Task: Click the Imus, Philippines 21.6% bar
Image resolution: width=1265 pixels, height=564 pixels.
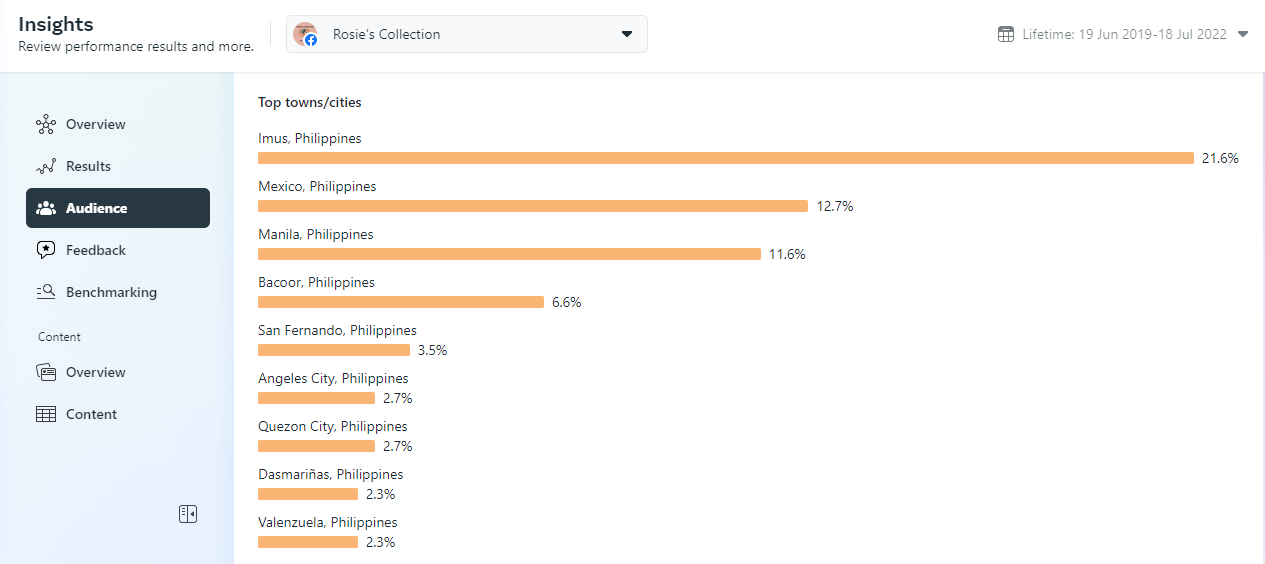Action: coord(725,158)
